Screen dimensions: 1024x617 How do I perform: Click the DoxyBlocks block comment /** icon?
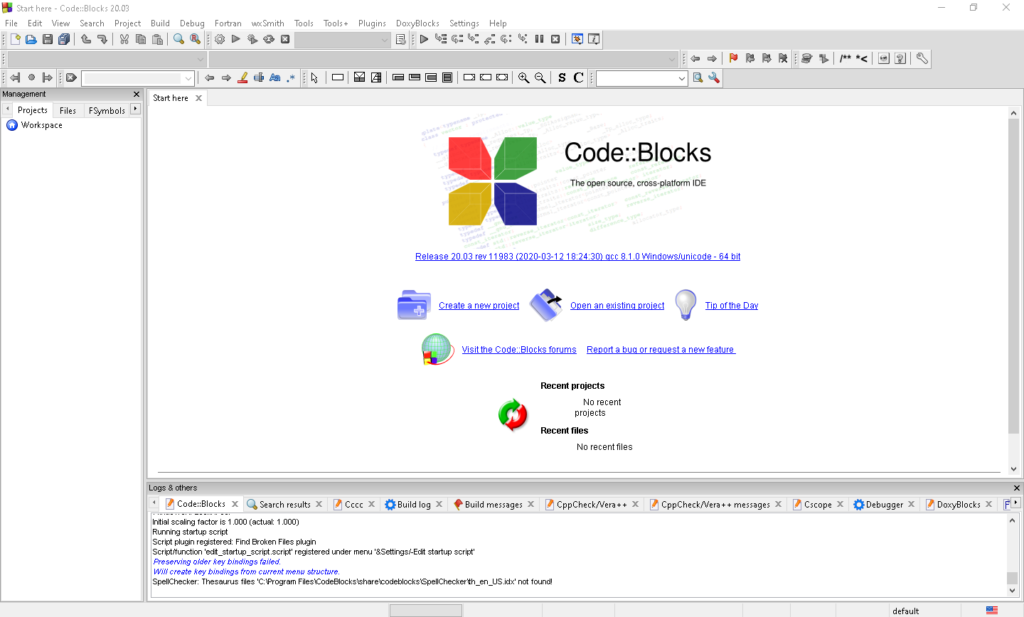[x=845, y=59]
